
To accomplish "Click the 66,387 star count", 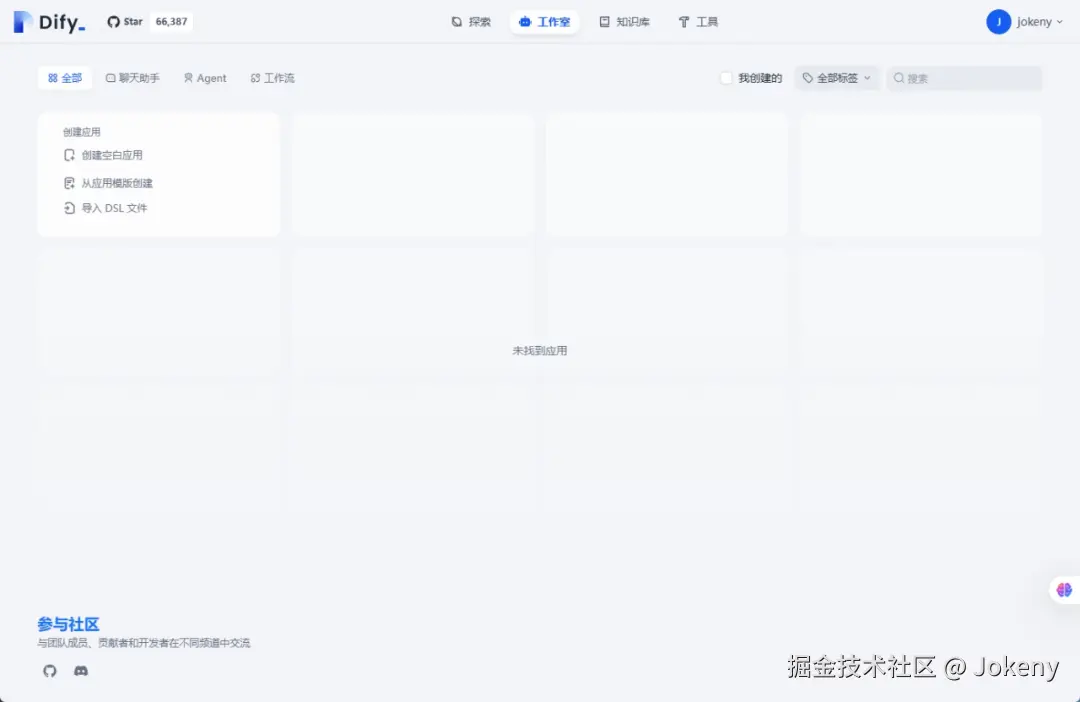I will [172, 21].
